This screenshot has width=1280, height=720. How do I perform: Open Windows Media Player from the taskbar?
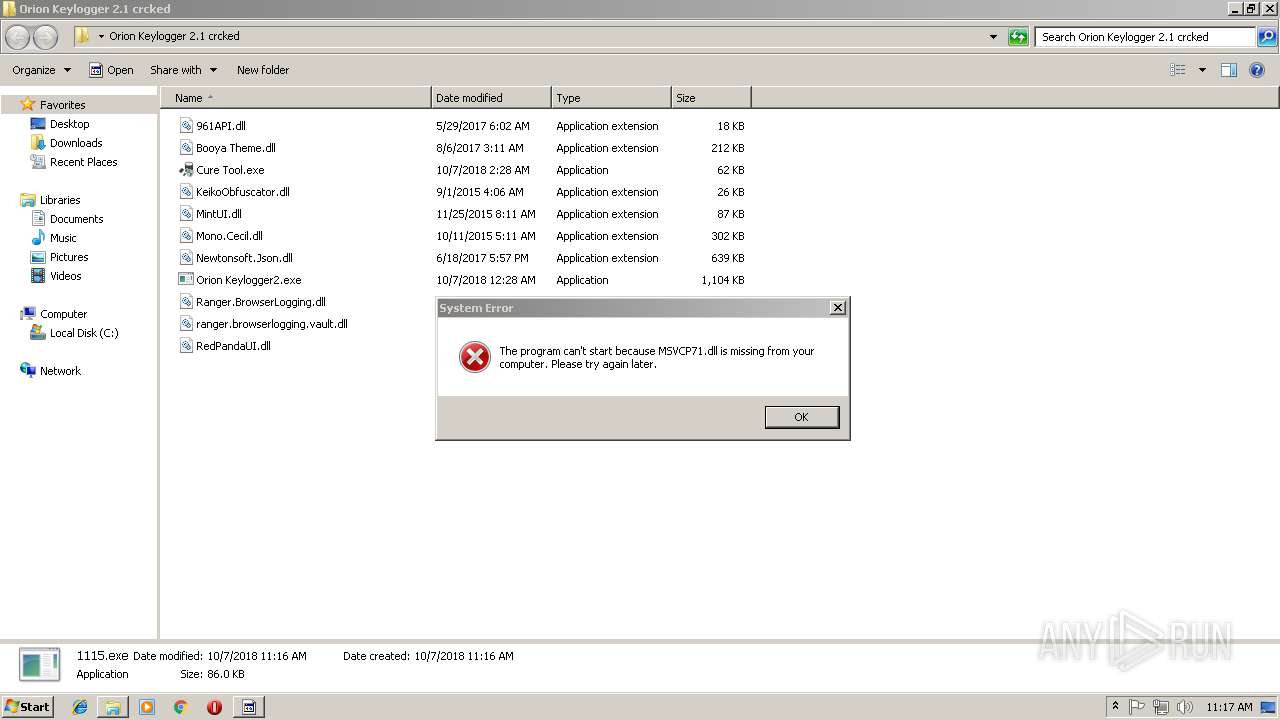click(147, 707)
